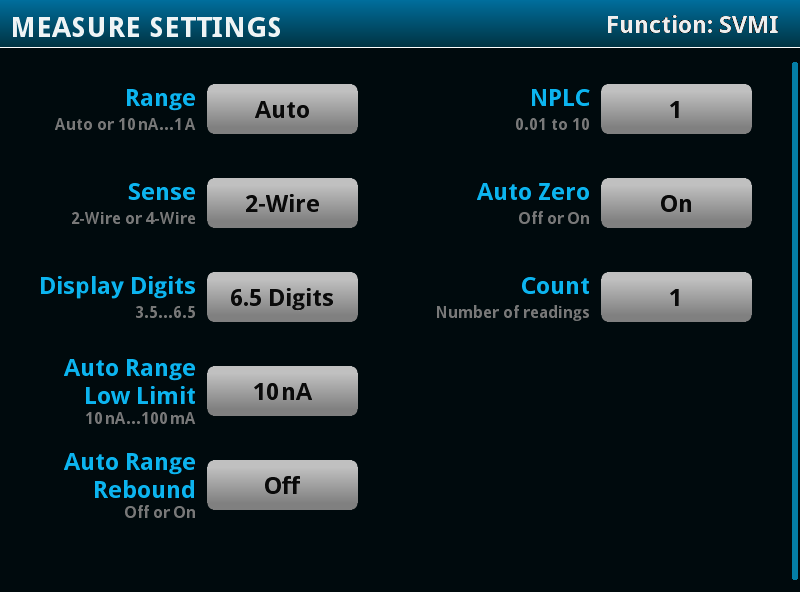
Task: Toggle the Auto Zero On button
Action: [x=676, y=204]
